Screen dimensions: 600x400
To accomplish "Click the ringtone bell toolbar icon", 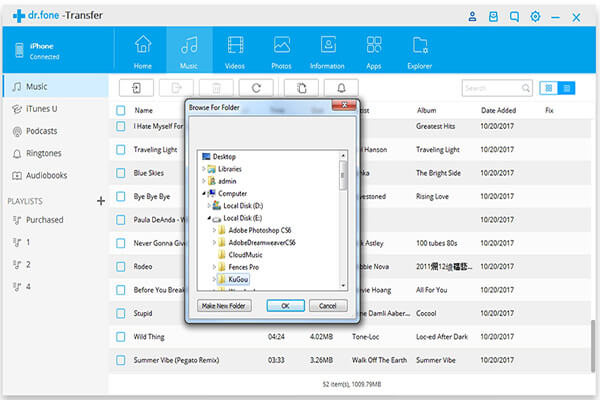I will pyautogui.click(x=341, y=88).
